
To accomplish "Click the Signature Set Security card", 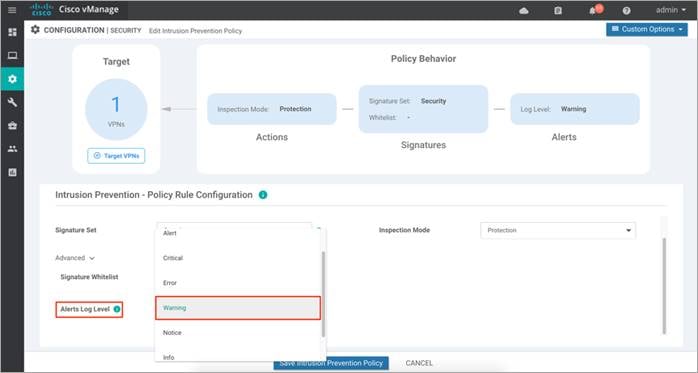I will (423, 109).
